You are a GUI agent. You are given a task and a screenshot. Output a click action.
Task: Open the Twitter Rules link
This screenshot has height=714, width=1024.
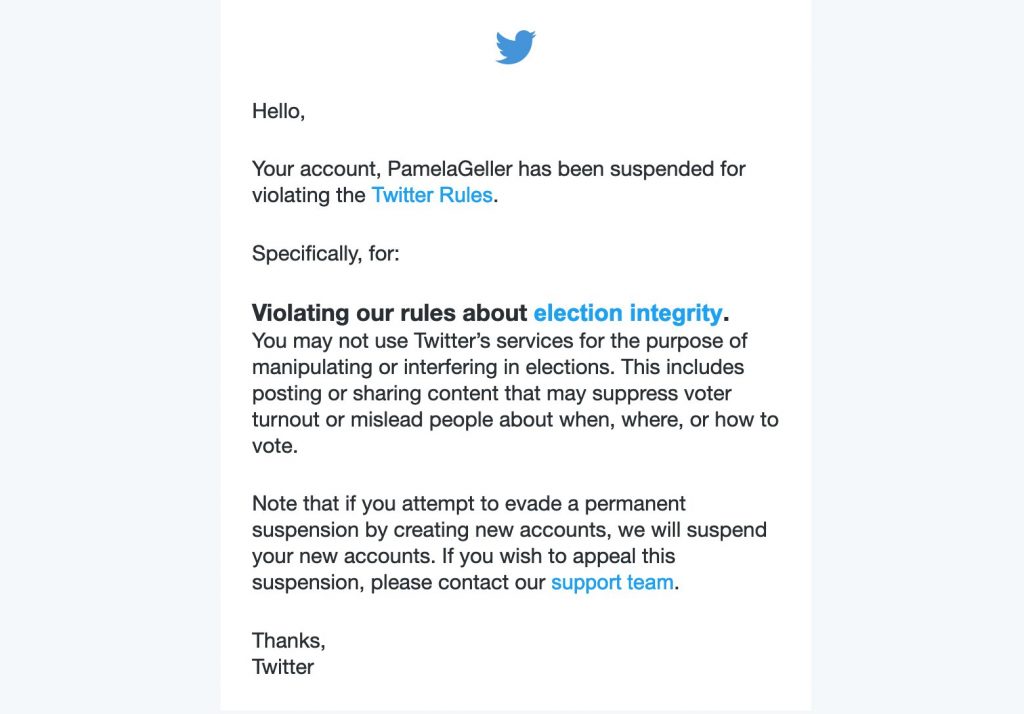(x=432, y=195)
